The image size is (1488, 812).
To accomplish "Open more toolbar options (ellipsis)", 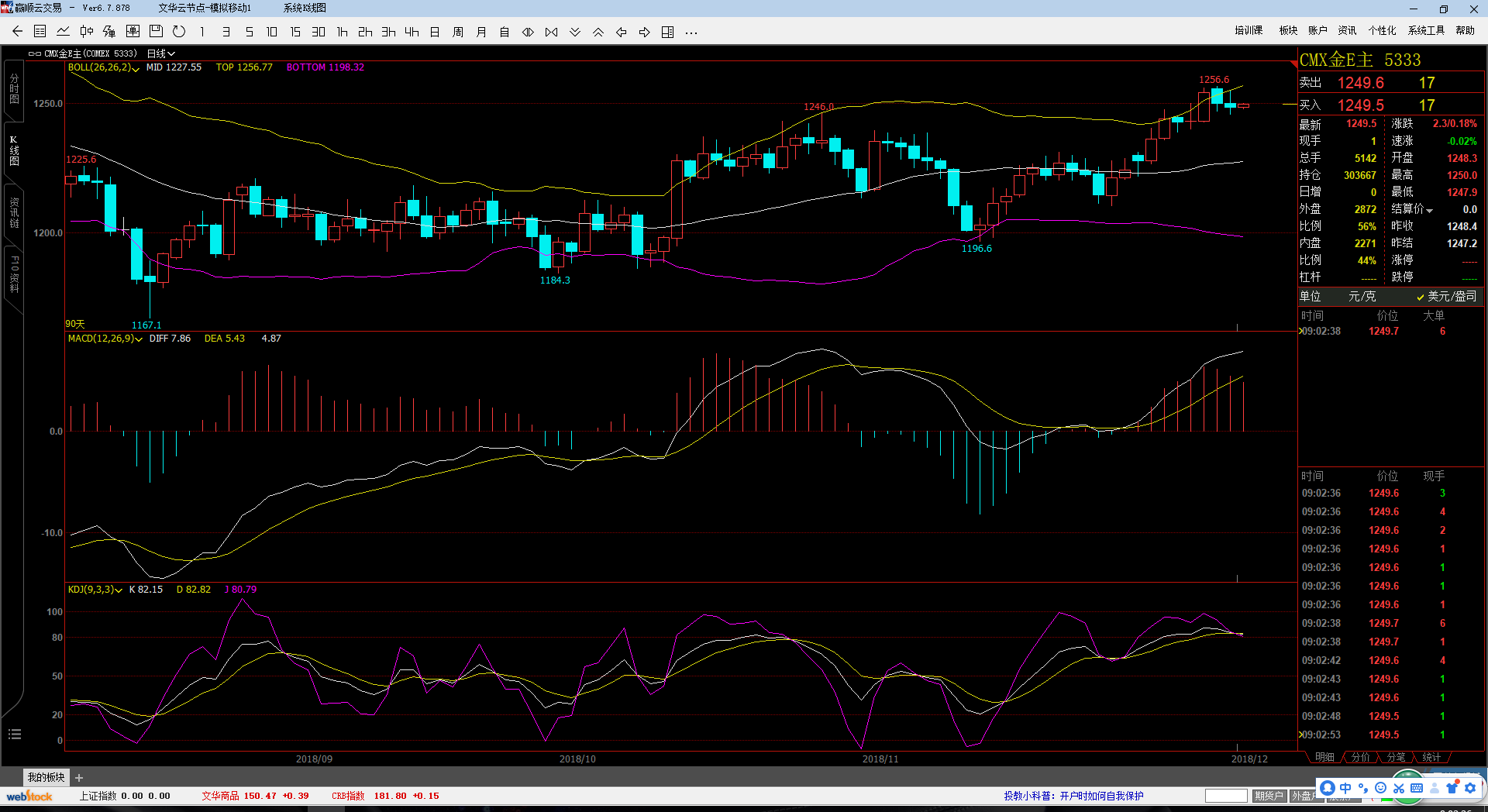I will coord(691,33).
